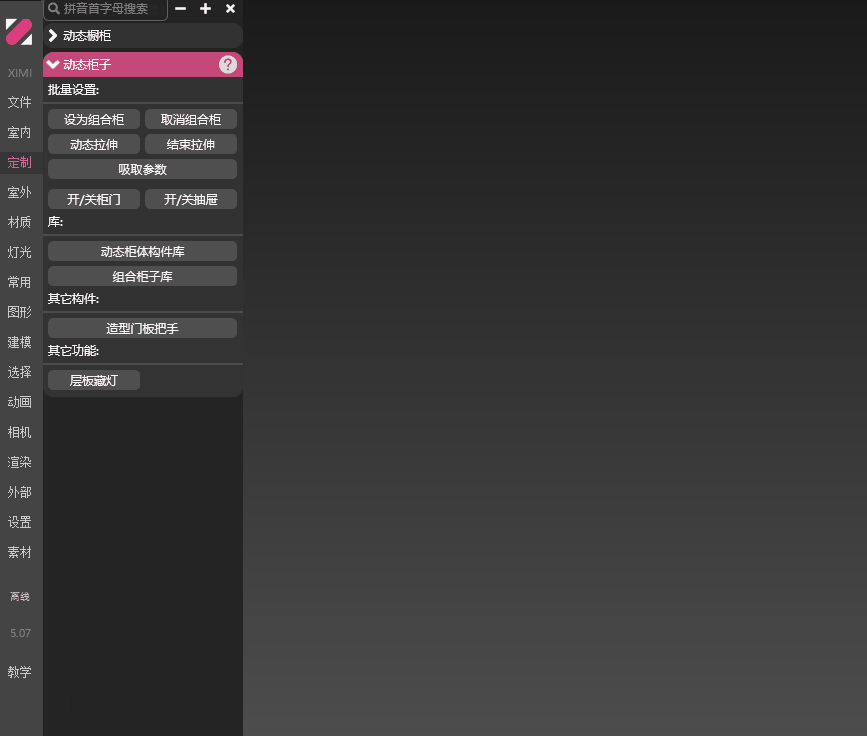The height and width of the screenshot is (736, 867).
Task: Switch to the 常用 sidebar tab
Action: 20,282
